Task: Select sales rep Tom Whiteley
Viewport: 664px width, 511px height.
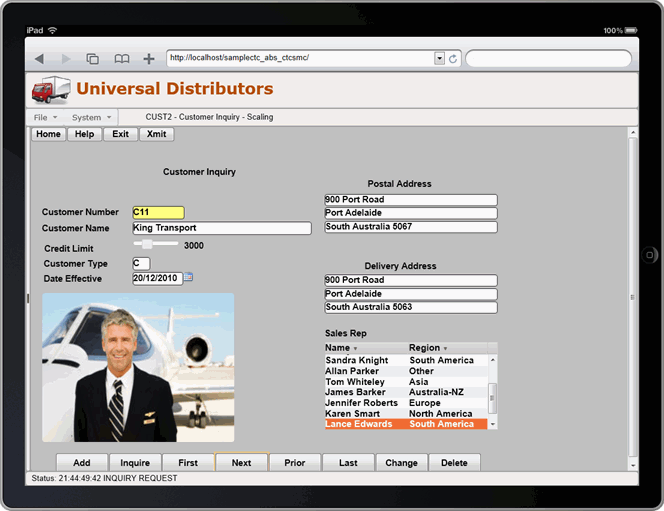Action: click(x=406, y=382)
